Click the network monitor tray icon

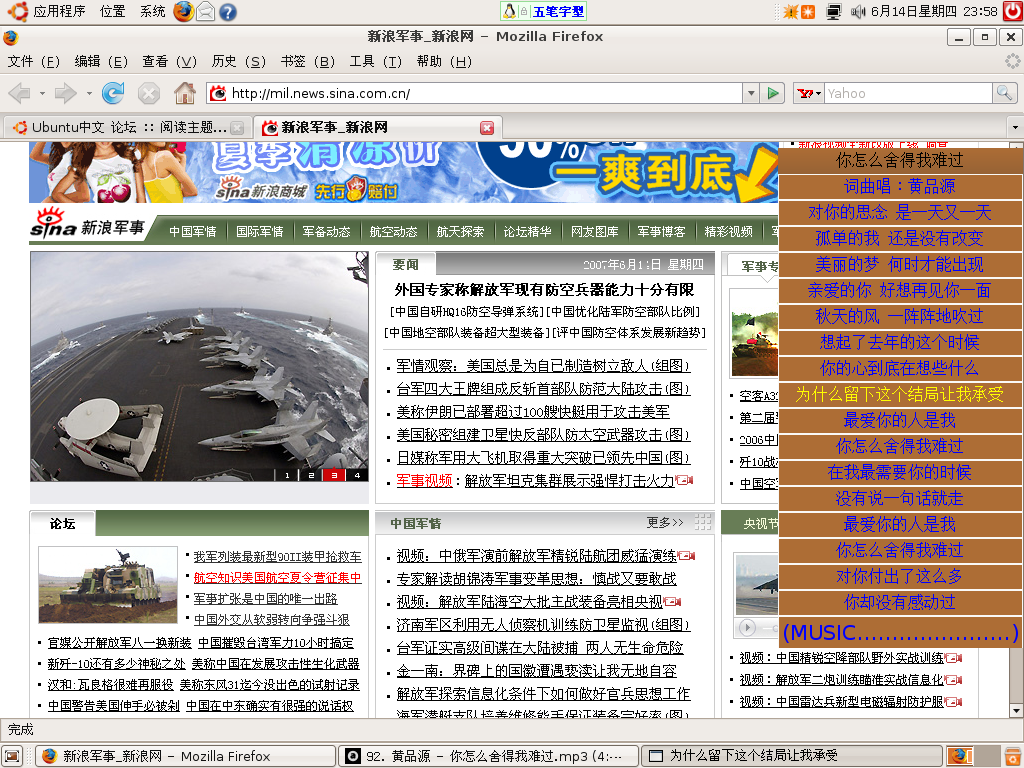tap(833, 11)
